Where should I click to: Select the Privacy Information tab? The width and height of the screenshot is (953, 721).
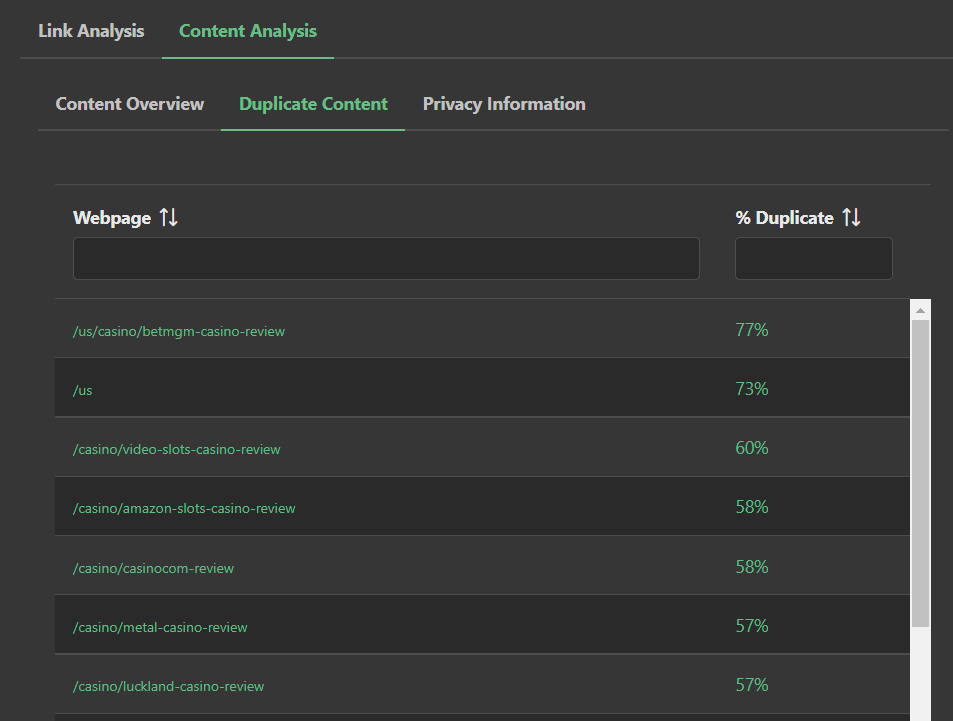point(504,103)
